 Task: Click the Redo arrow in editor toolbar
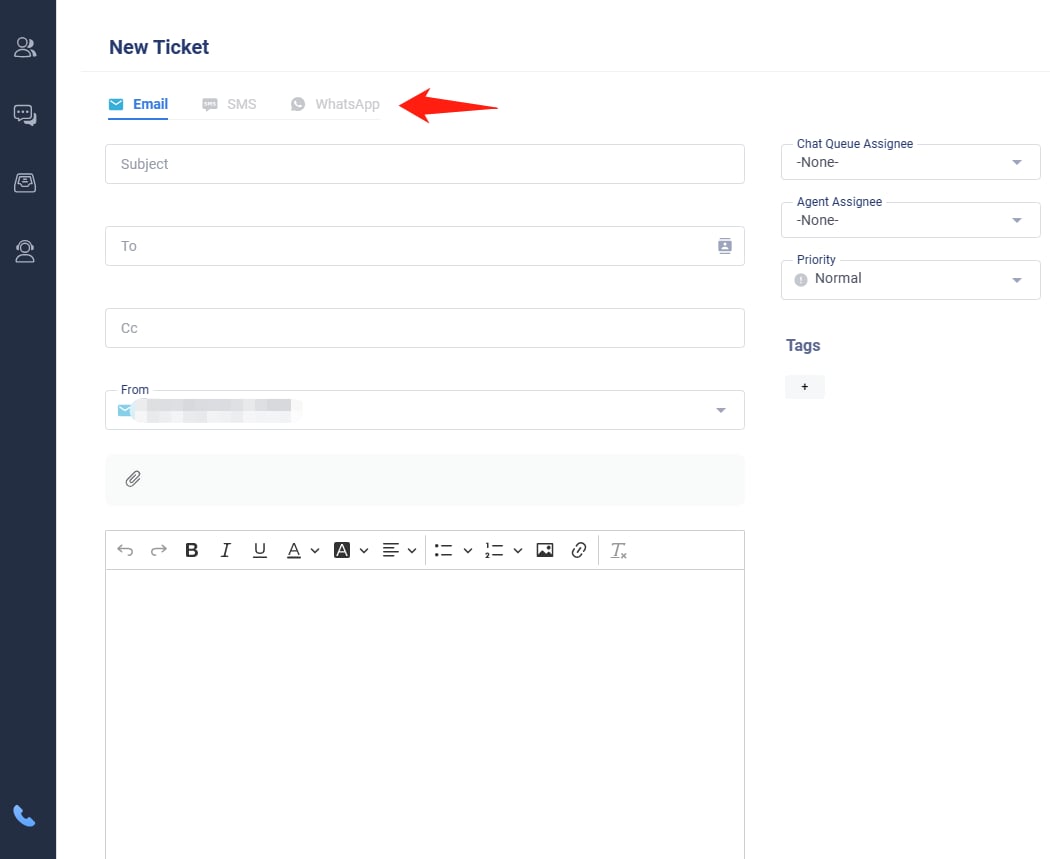[x=158, y=550]
